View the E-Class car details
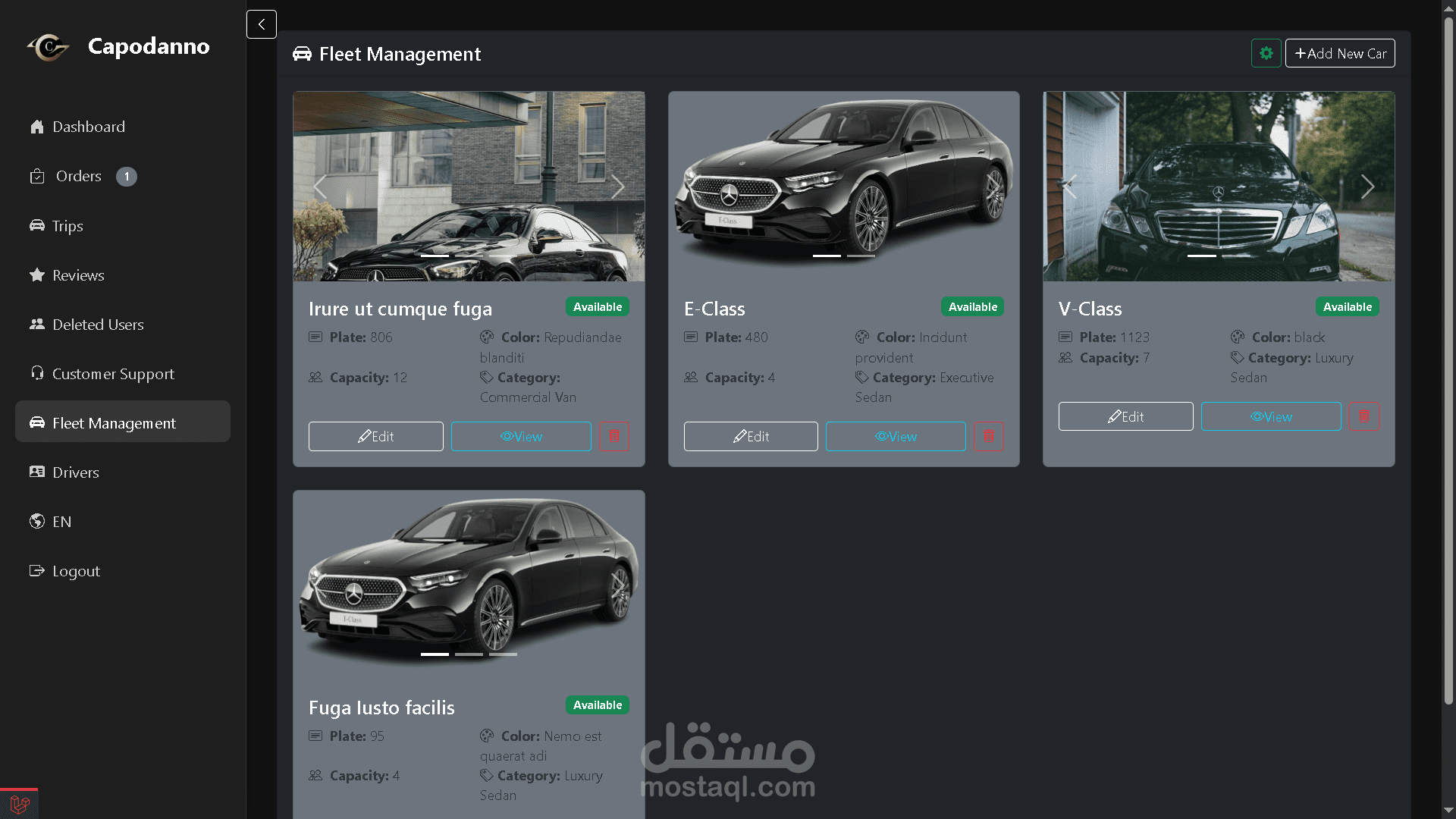This screenshot has height=819, width=1456. (895, 437)
